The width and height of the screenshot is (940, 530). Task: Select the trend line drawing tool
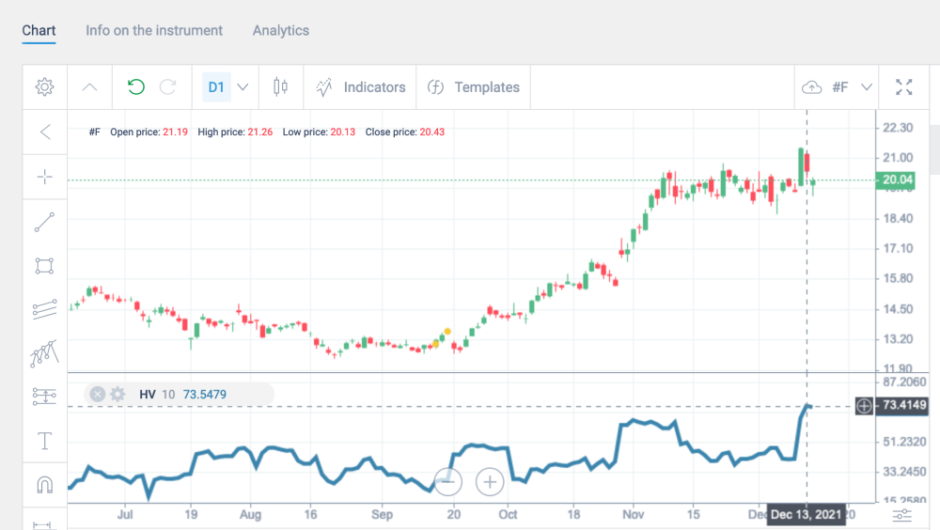[x=45, y=222]
